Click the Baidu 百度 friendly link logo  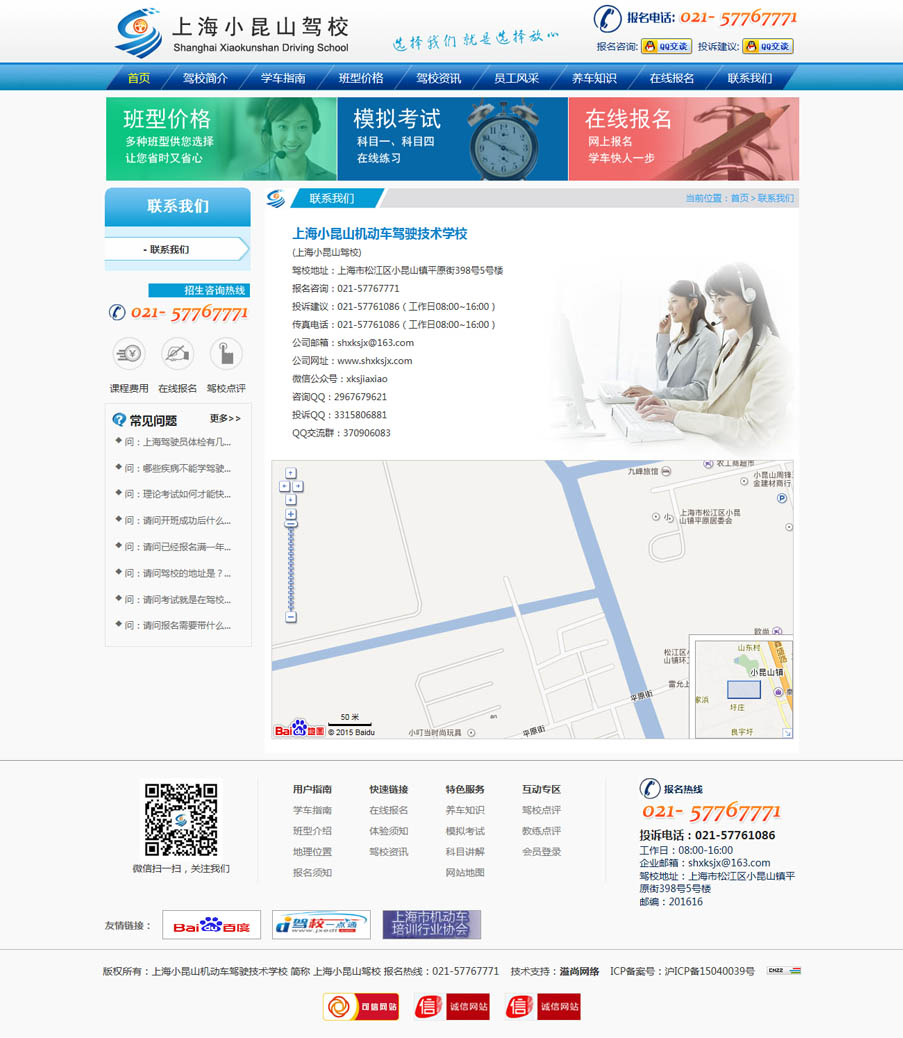[x=211, y=925]
